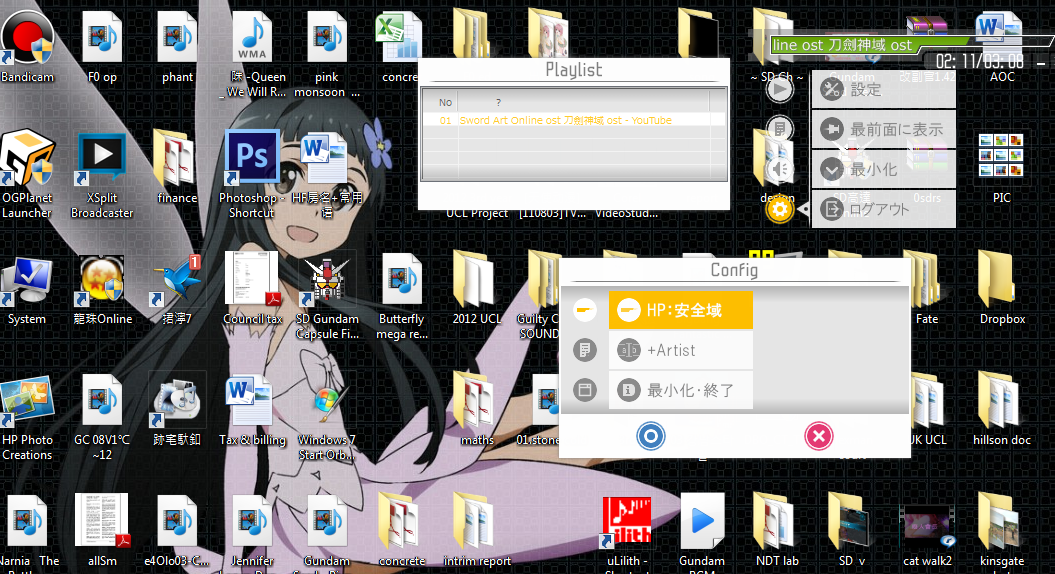Open the finance folder

(177, 168)
